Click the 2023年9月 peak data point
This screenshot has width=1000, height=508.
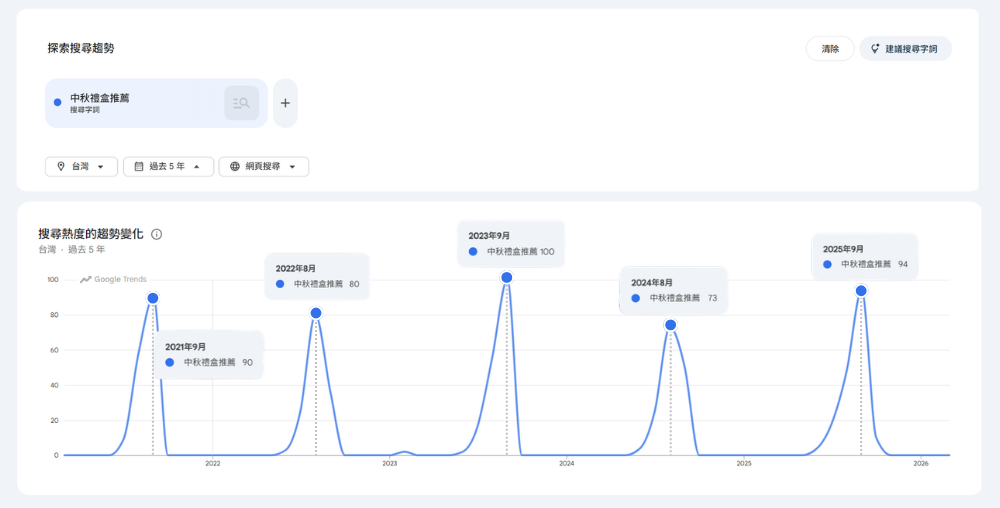coord(507,277)
